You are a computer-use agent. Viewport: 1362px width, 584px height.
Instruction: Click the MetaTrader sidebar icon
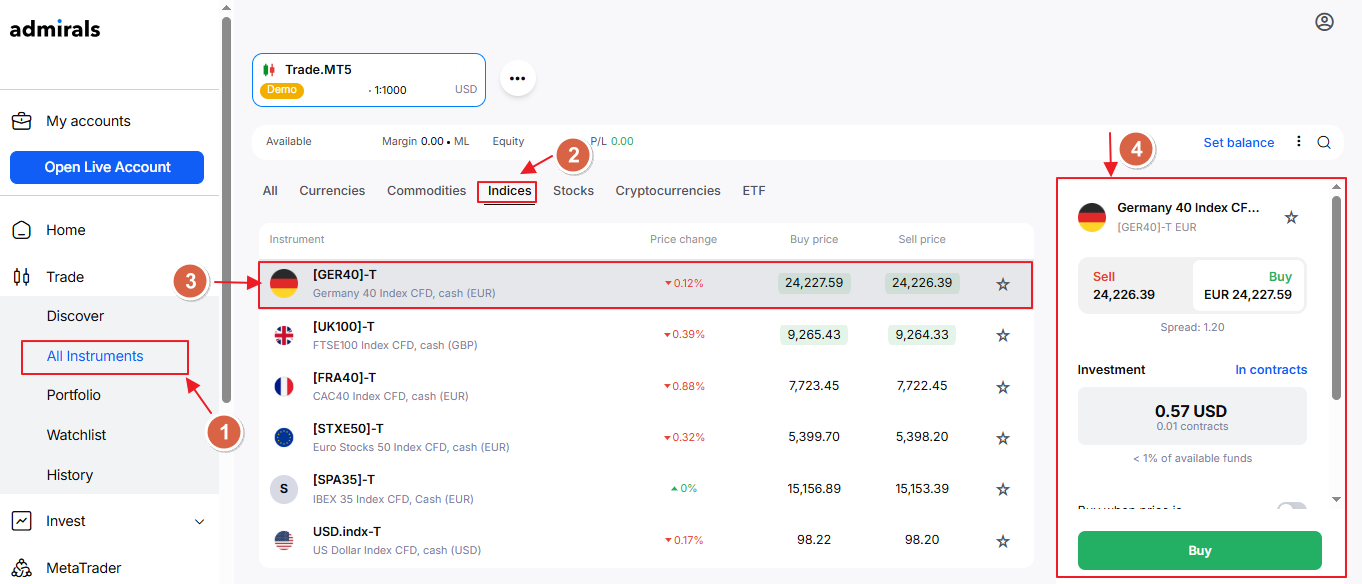(21, 568)
